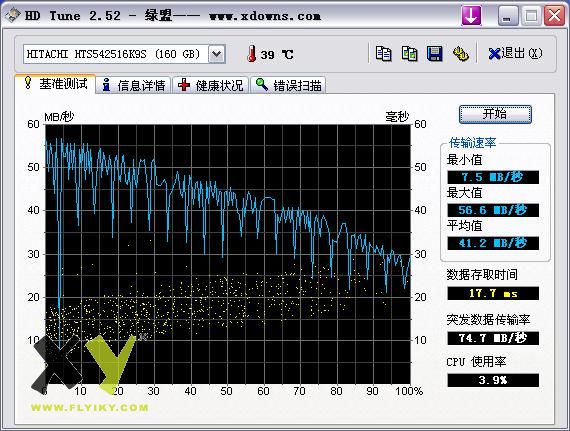Click the light bulb icon on 基准测试 tab

(28, 83)
